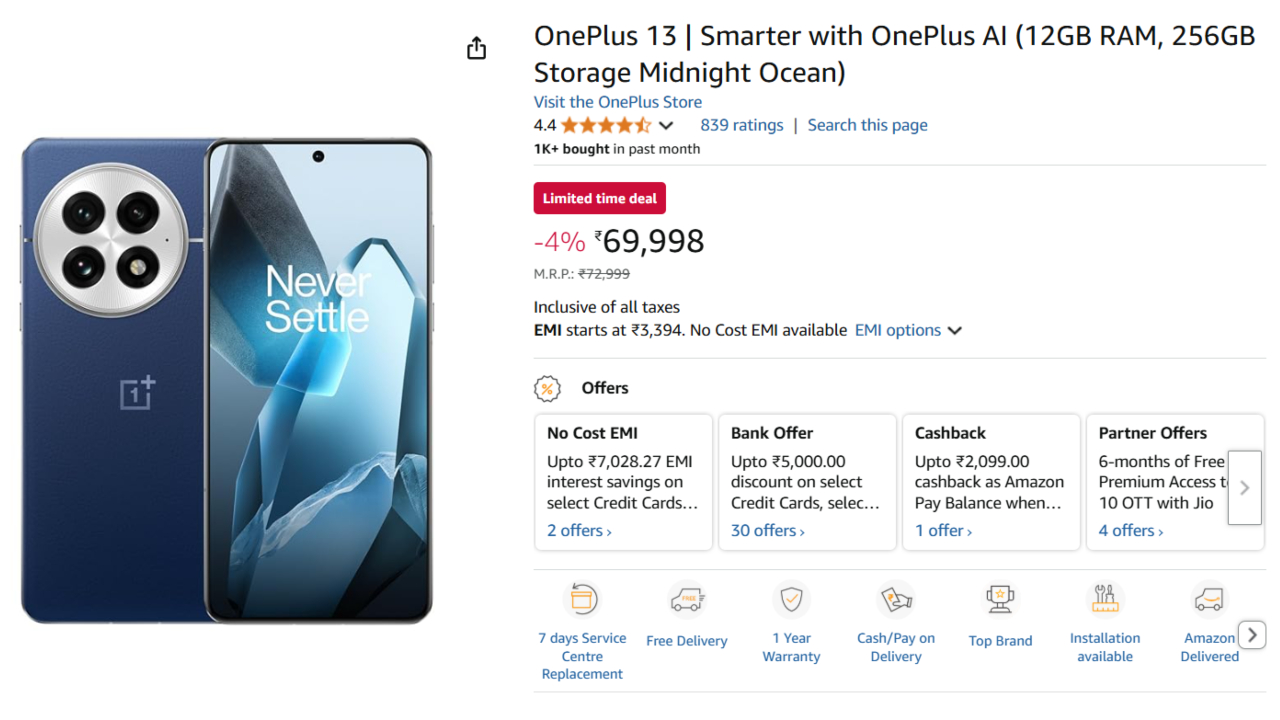Click the 1 Year Warranty shield icon
This screenshot has height=720, width=1280.
791,599
